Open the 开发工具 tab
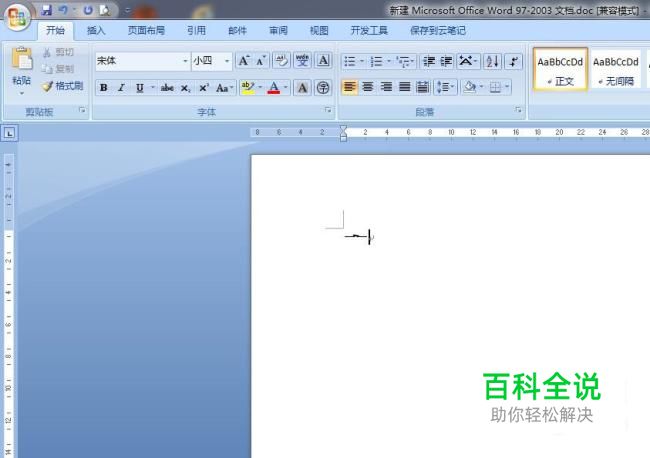The height and width of the screenshot is (458, 650). (369, 30)
